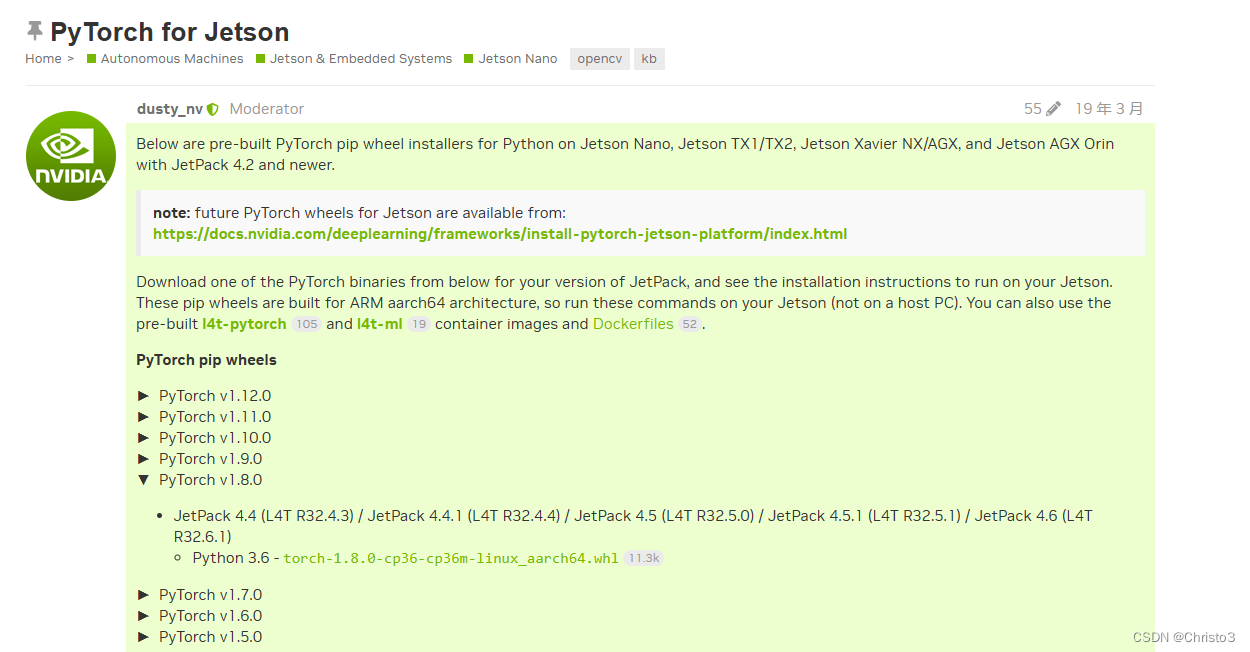Open the Dockerfiles link
The height and width of the screenshot is (652, 1250).
pos(633,324)
